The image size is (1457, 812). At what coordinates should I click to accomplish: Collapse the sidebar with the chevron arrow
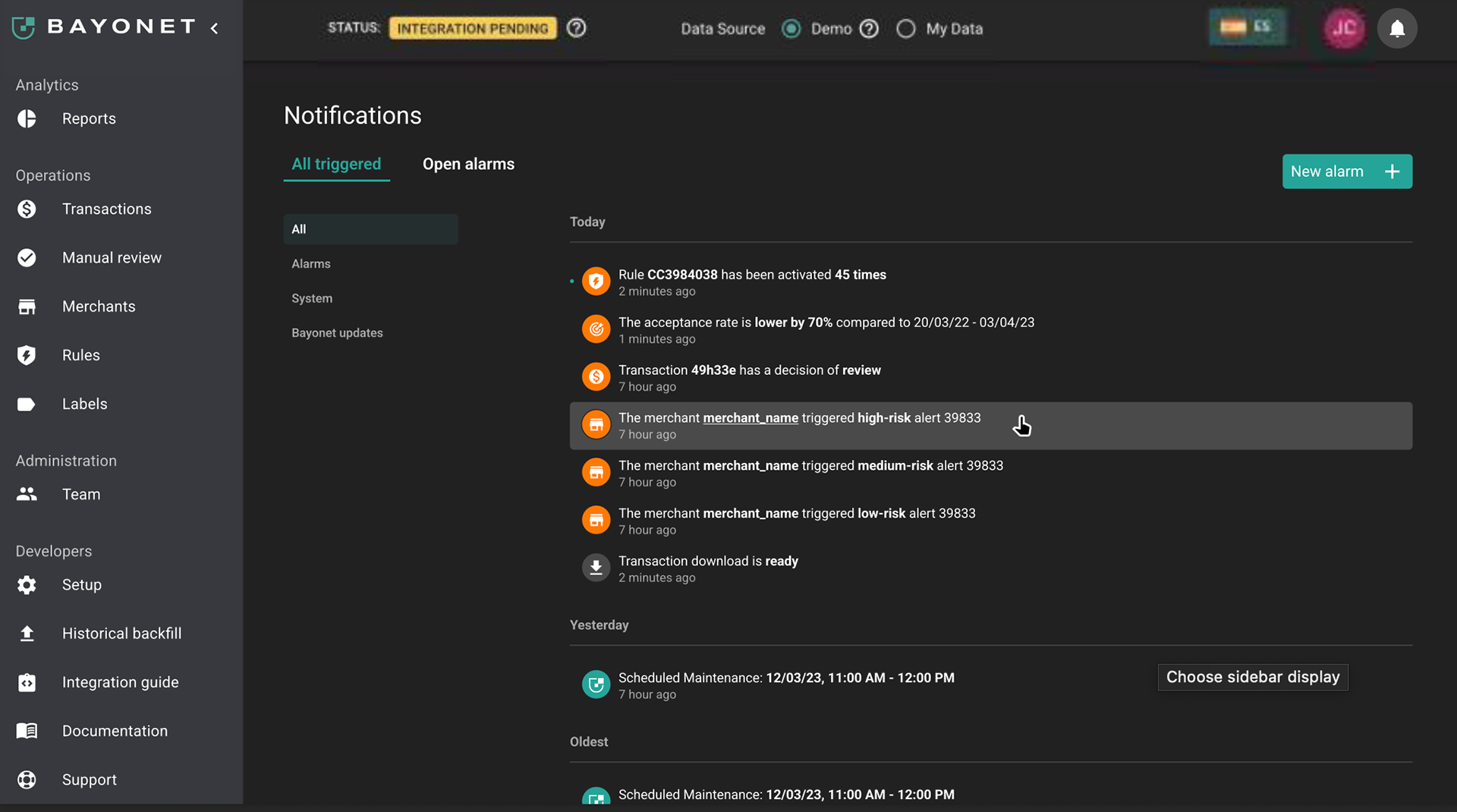(215, 28)
